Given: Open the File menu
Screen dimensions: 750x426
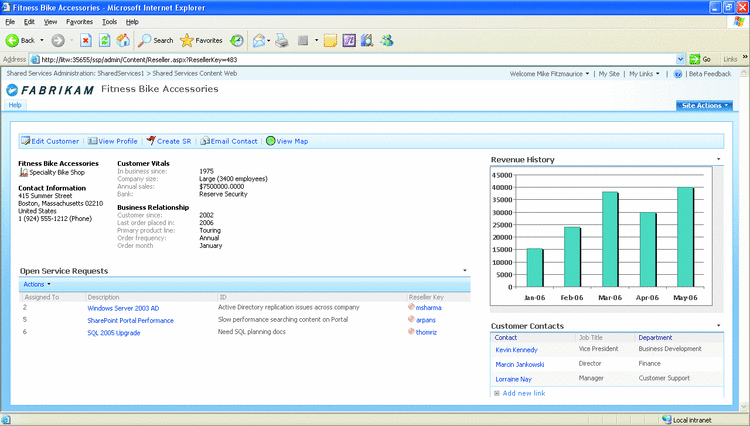Looking at the screenshot, I should coord(10,22).
